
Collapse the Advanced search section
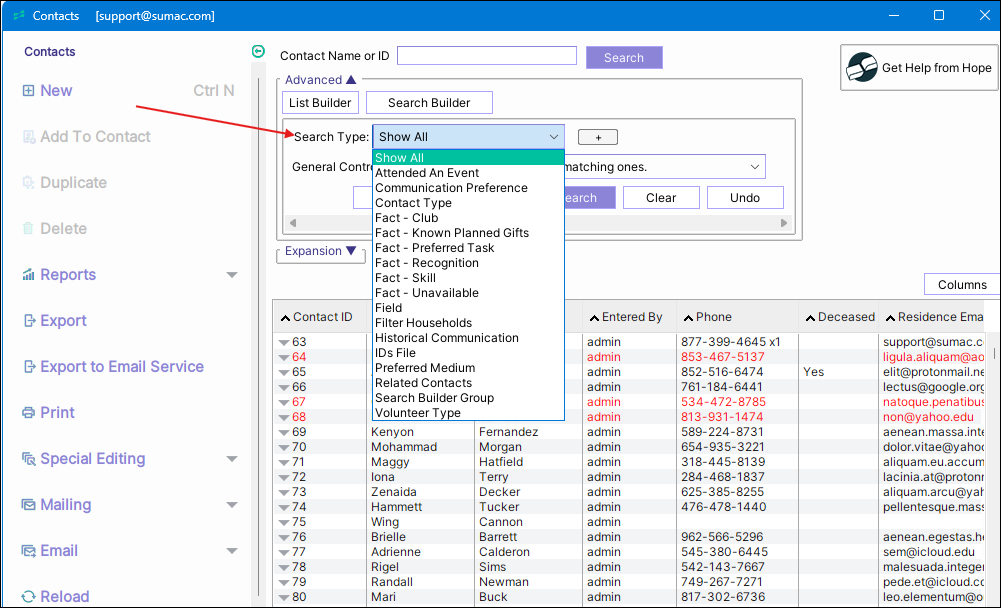pyautogui.click(x=351, y=80)
